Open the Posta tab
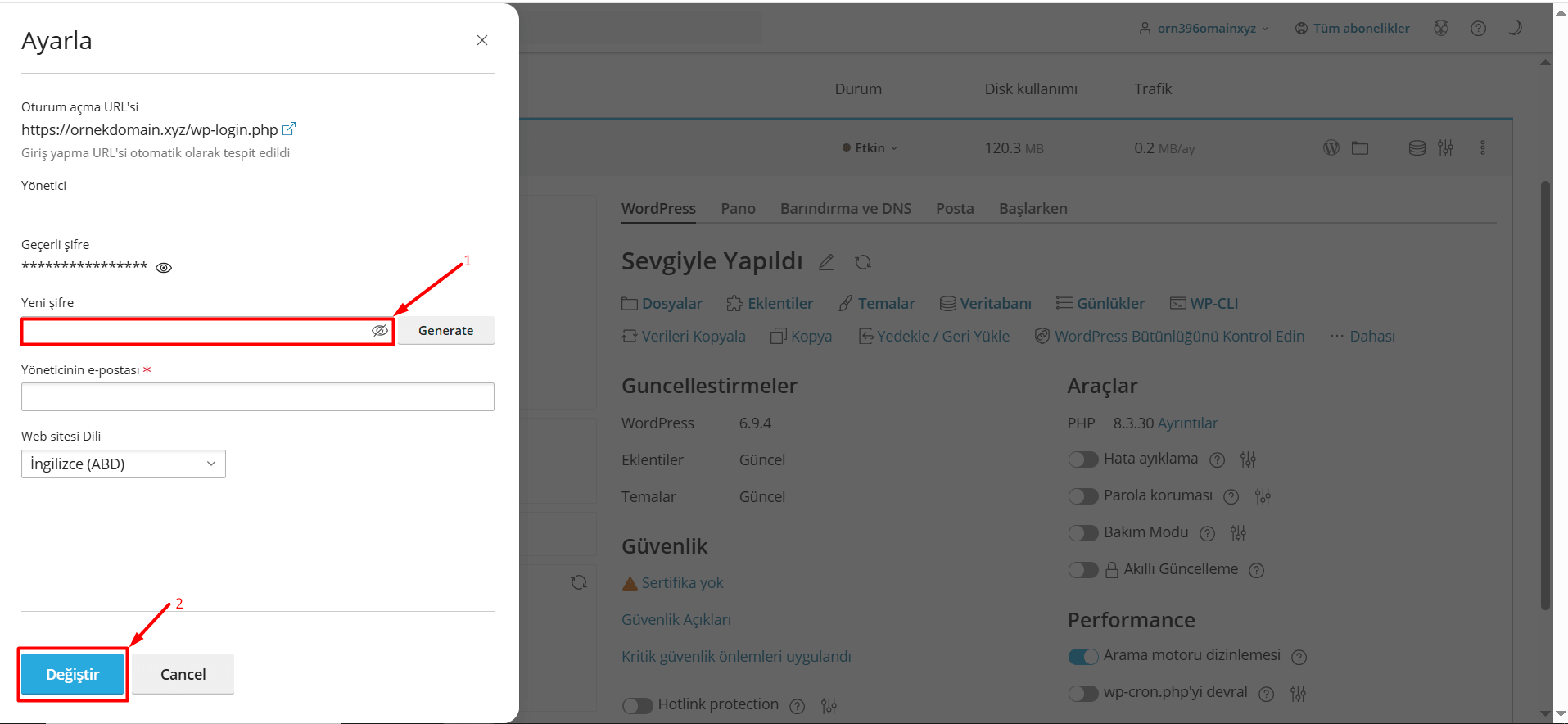This screenshot has width=1568, height=724. click(955, 209)
